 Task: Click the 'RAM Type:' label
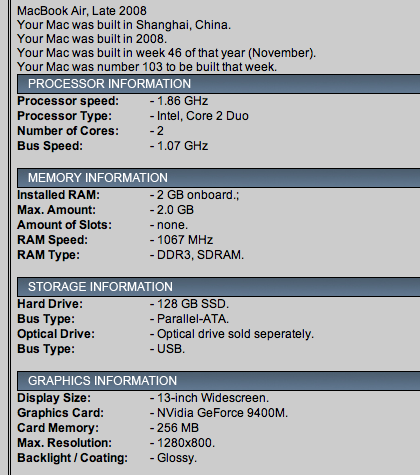click(x=49, y=255)
